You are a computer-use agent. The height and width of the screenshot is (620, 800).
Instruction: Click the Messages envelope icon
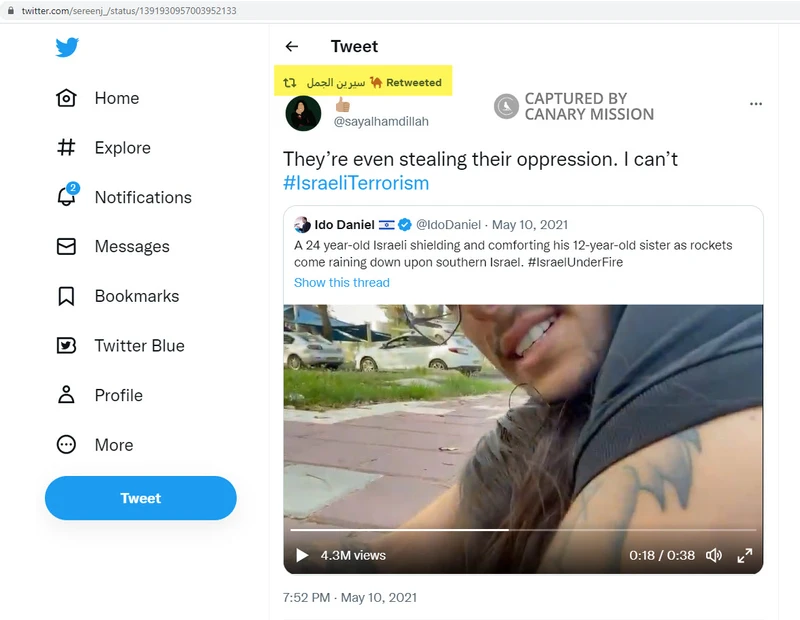point(66,247)
